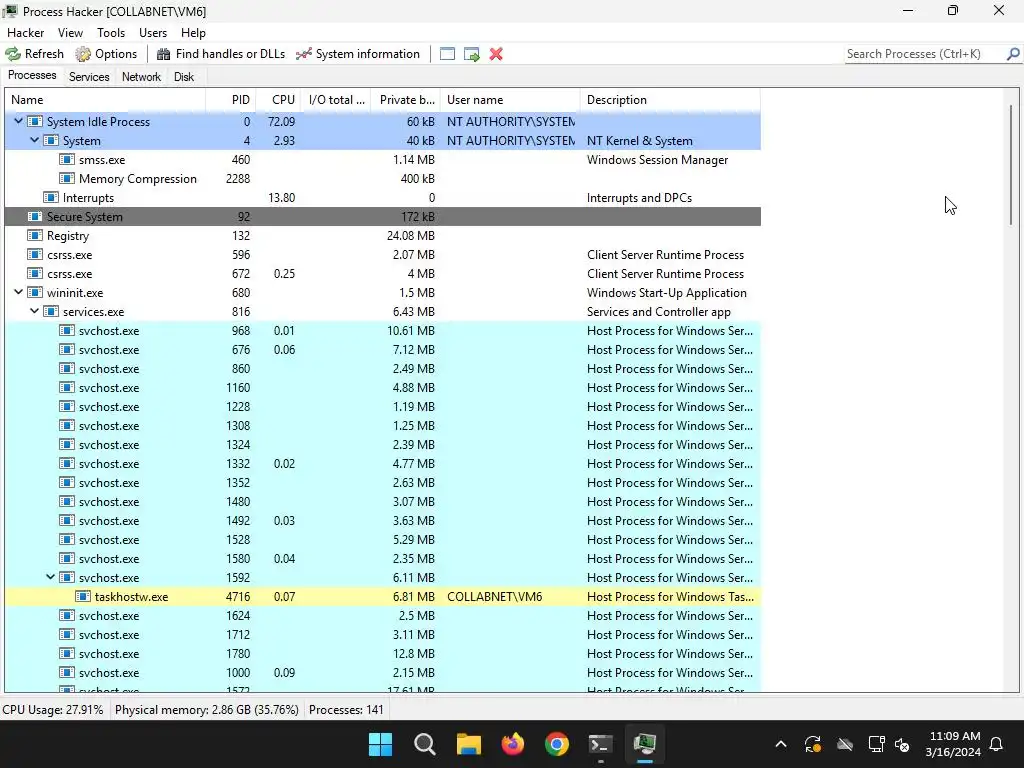Click the Refresh toolbar icon
The image size is (1024, 768).
click(x=13, y=54)
